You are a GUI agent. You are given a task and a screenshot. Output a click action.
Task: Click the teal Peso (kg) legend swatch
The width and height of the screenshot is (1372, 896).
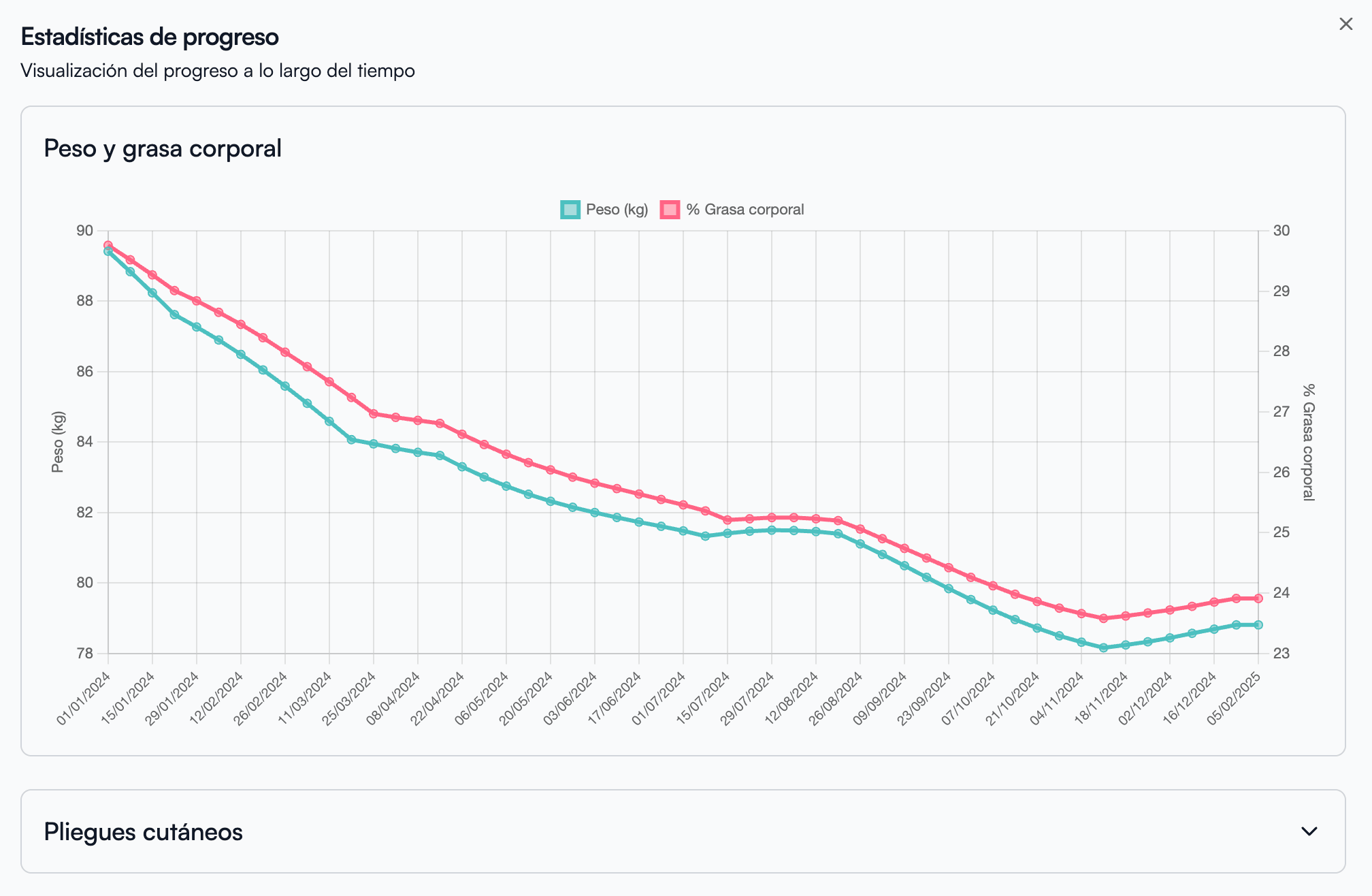569,209
